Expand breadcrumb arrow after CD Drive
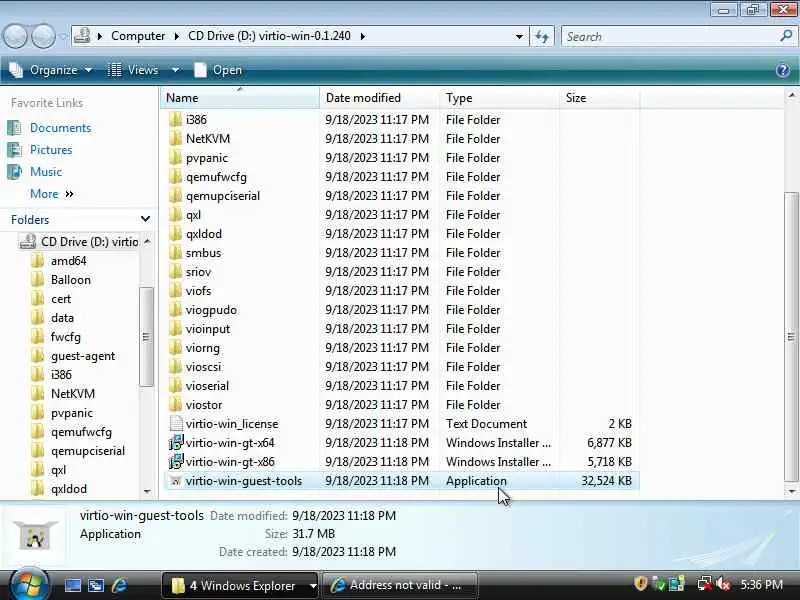Screen dimensions: 800x600 362,36
